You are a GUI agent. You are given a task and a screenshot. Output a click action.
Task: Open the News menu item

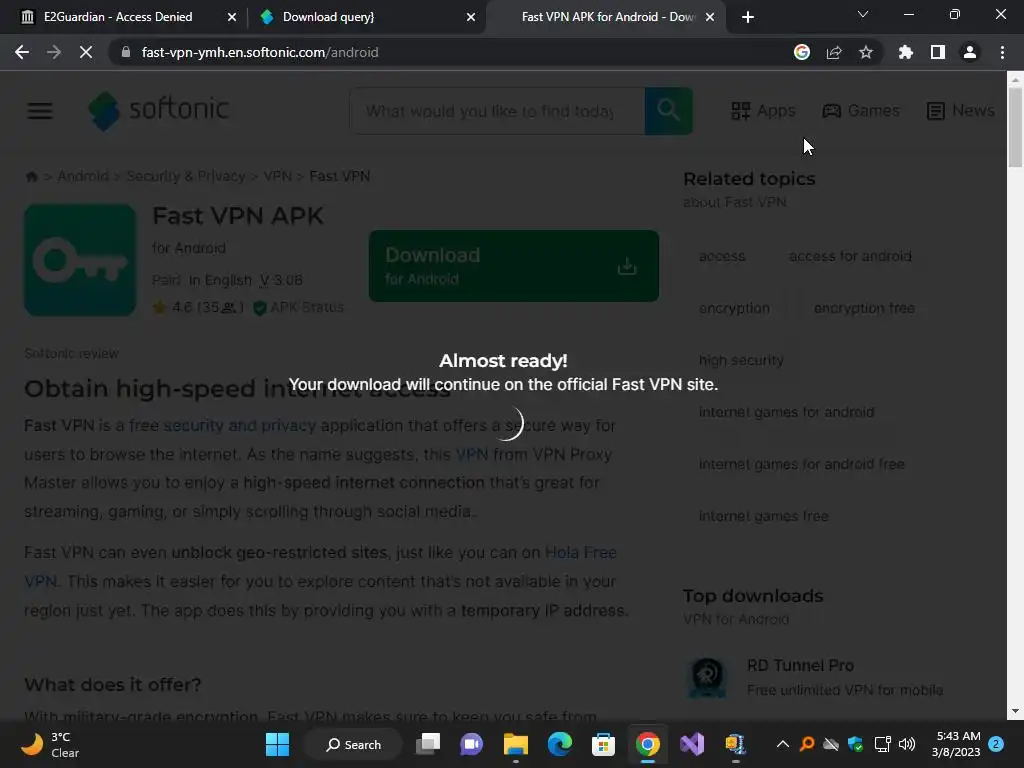point(961,110)
